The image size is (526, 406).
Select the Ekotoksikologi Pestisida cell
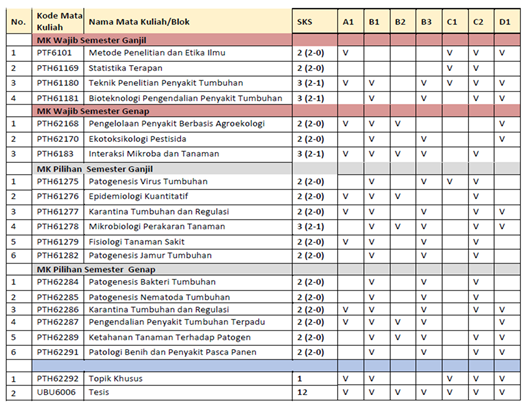tap(188, 139)
